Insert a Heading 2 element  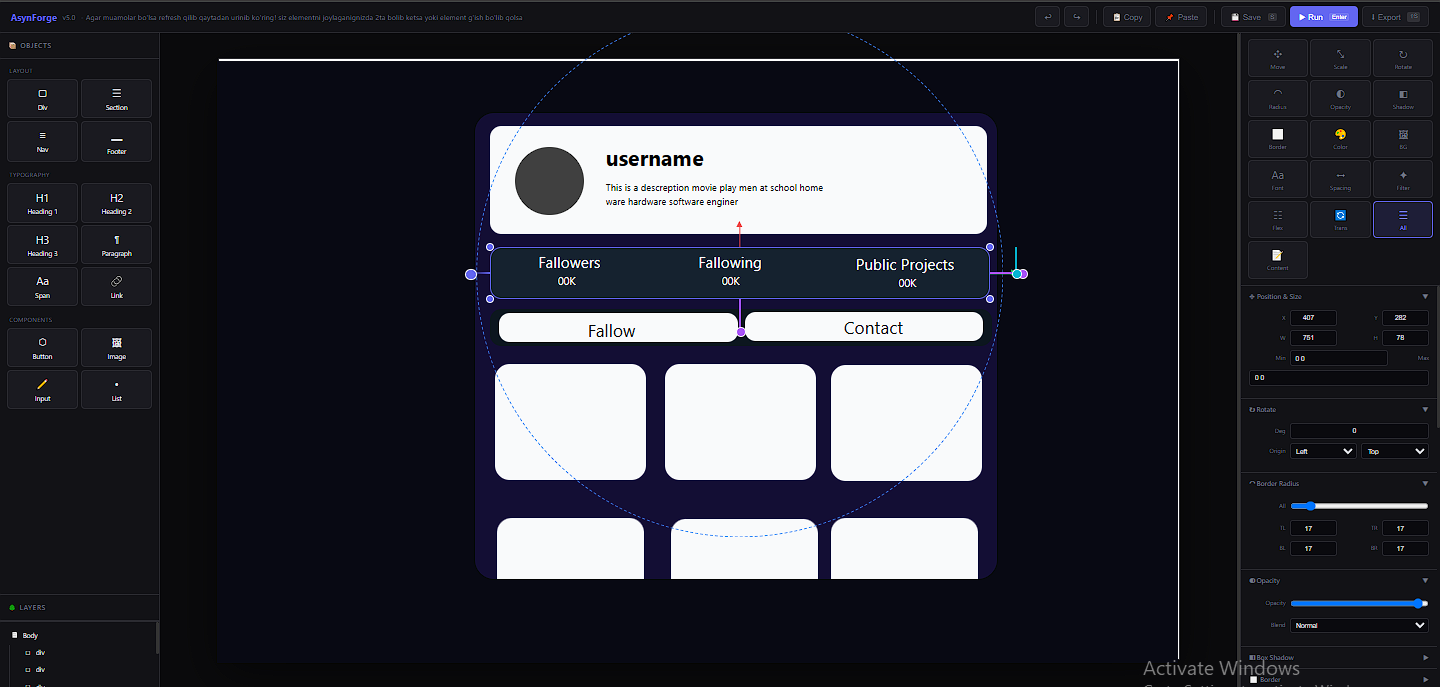pos(116,203)
